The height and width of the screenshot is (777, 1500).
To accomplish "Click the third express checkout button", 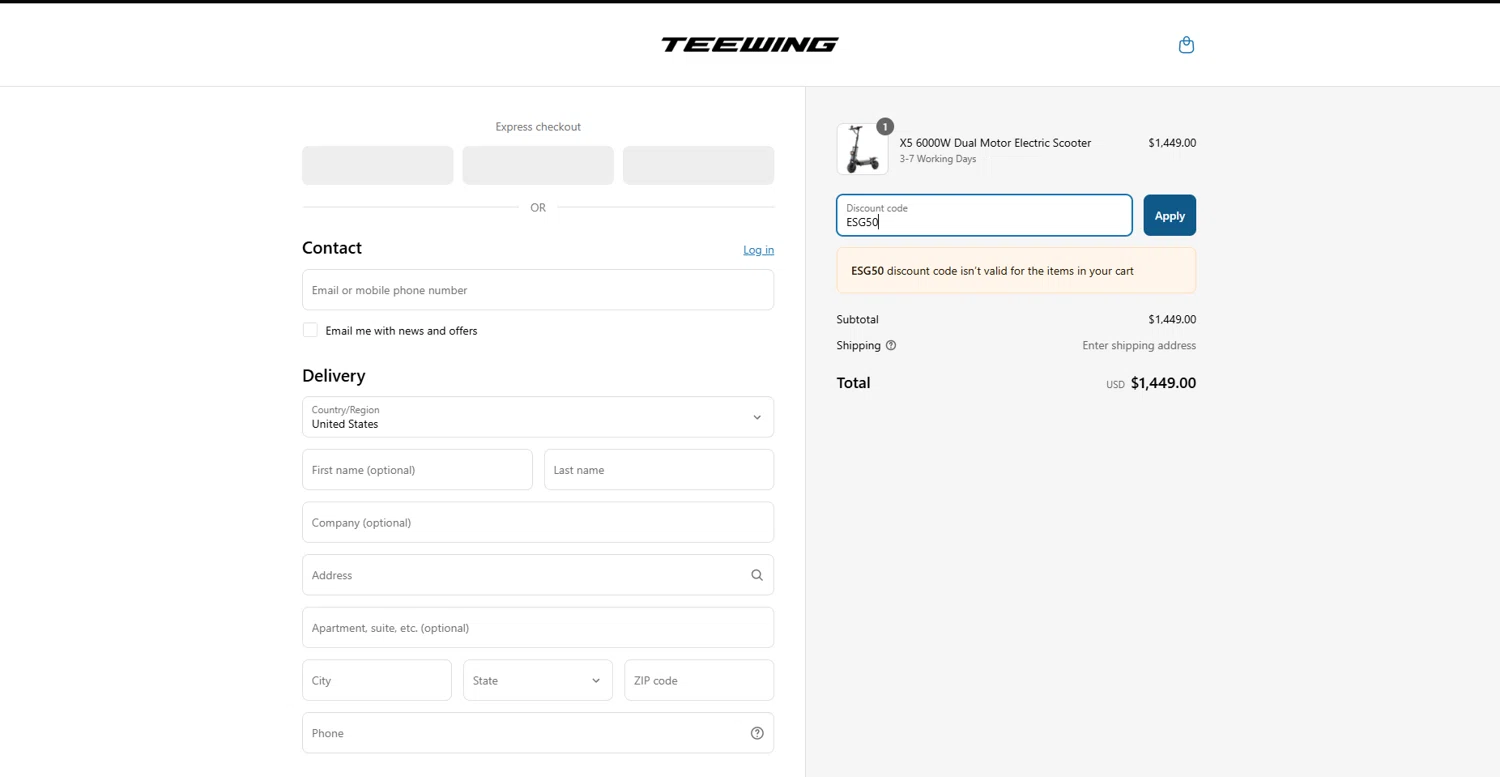I will [699, 165].
